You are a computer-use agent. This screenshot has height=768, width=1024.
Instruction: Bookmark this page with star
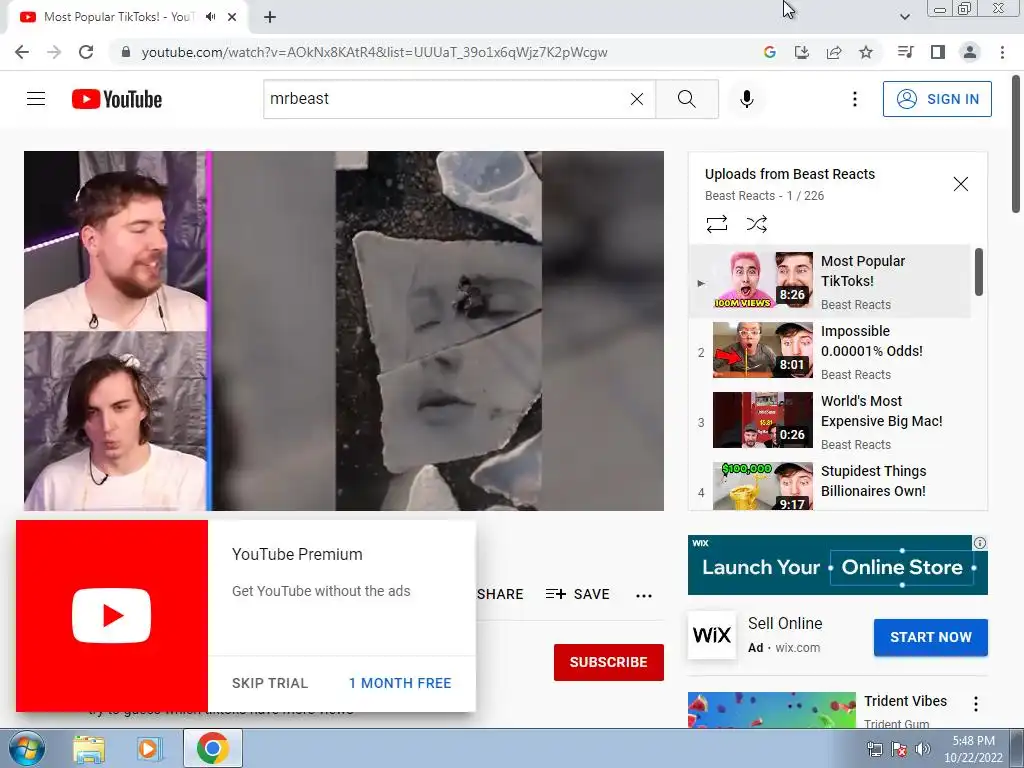[866, 52]
